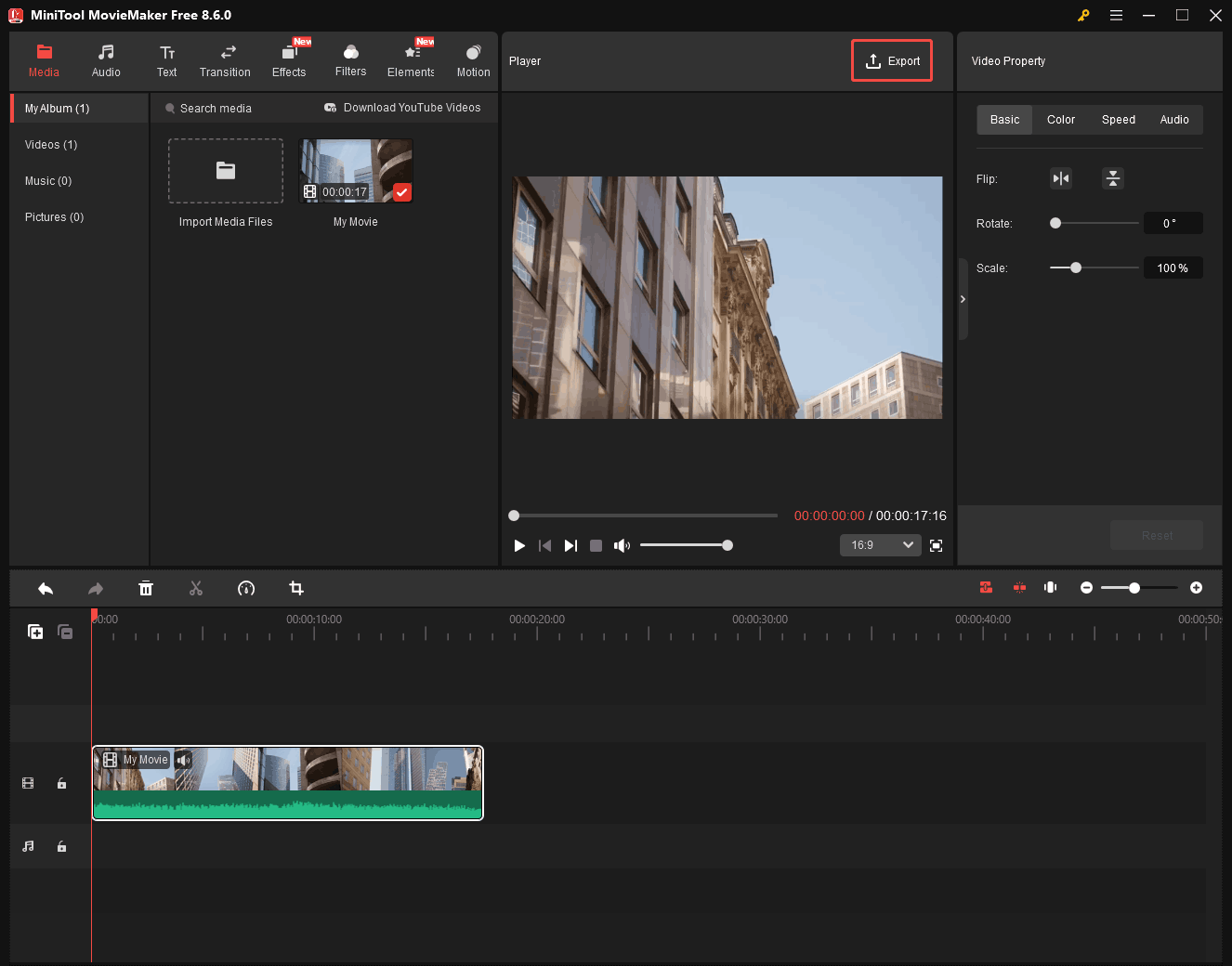Redo the last action
Screen dimensions: 1232x966
pyautogui.click(x=96, y=589)
